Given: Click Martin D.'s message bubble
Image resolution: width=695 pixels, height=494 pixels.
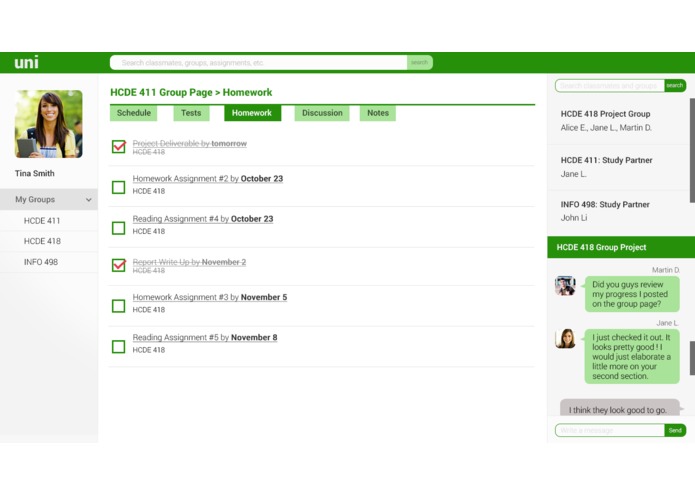Looking at the screenshot, I should pyautogui.click(x=632, y=294).
